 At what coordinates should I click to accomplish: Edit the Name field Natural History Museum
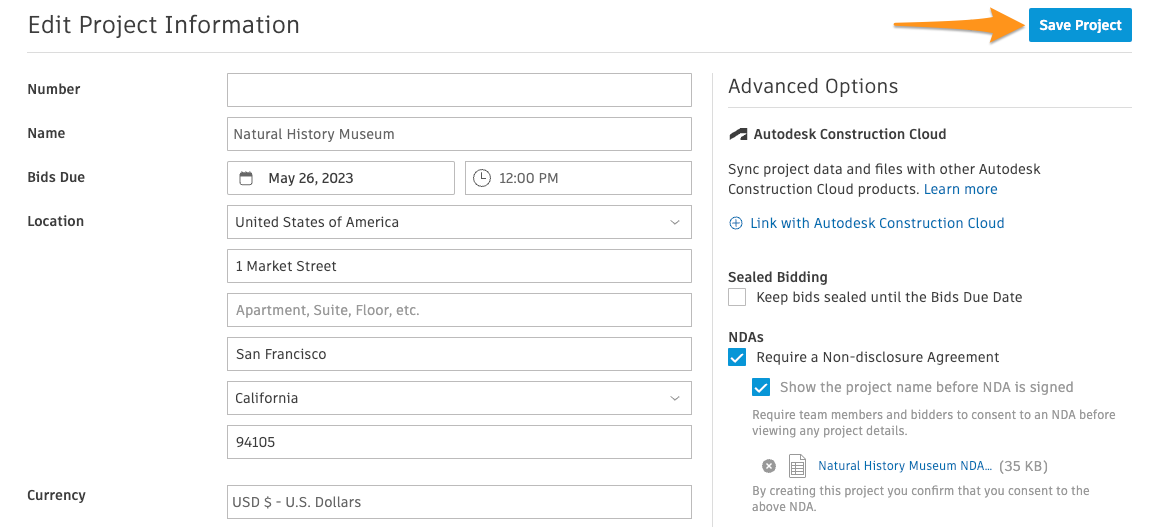click(x=459, y=134)
